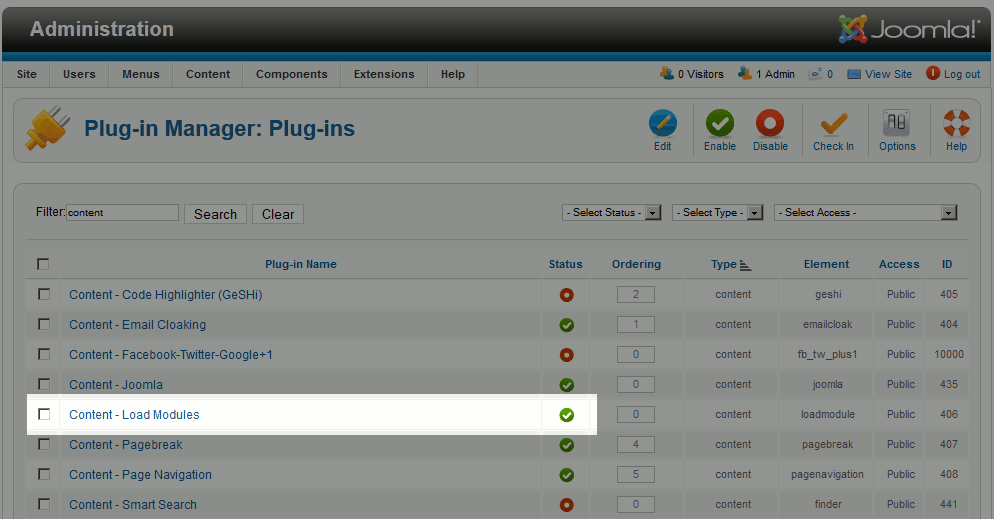The height and width of the screenshot is (519, 994).
Task: Check the Content - Joomla row checkbox
Action: [44, 384]
